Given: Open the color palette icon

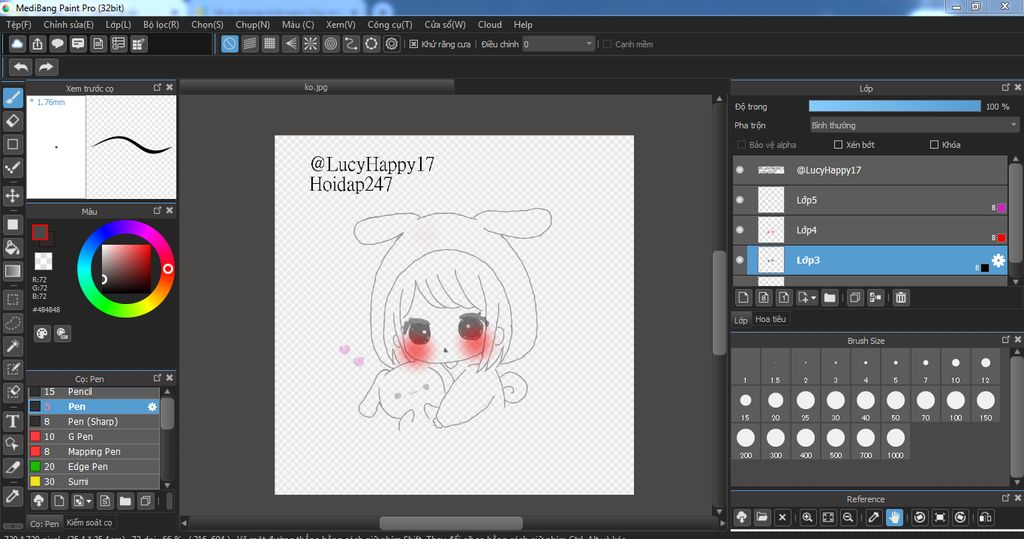Looking at the screenshot, I should tap(42, 334).
